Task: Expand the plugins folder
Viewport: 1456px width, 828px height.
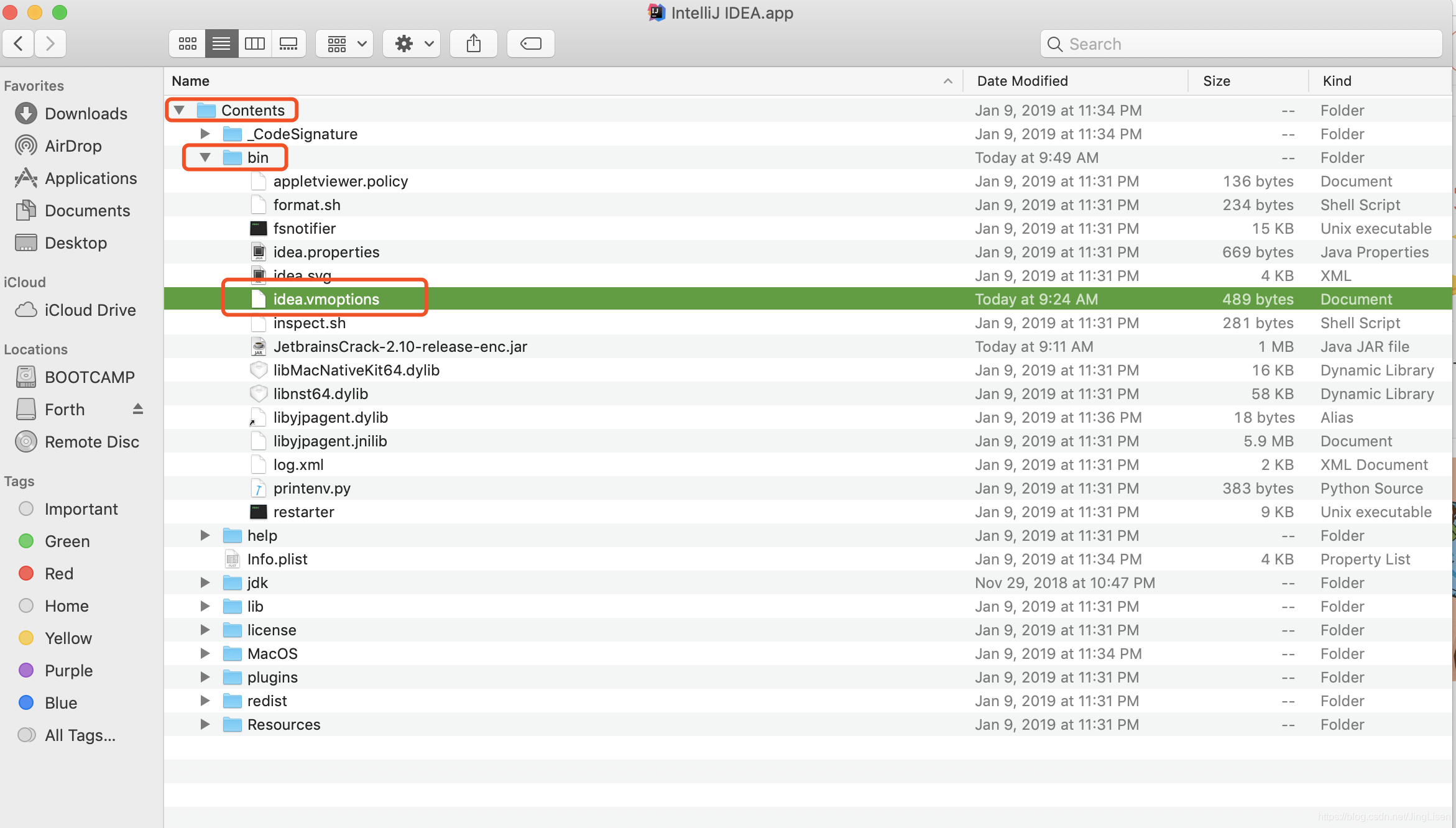Action: click(x=205, y=677)
